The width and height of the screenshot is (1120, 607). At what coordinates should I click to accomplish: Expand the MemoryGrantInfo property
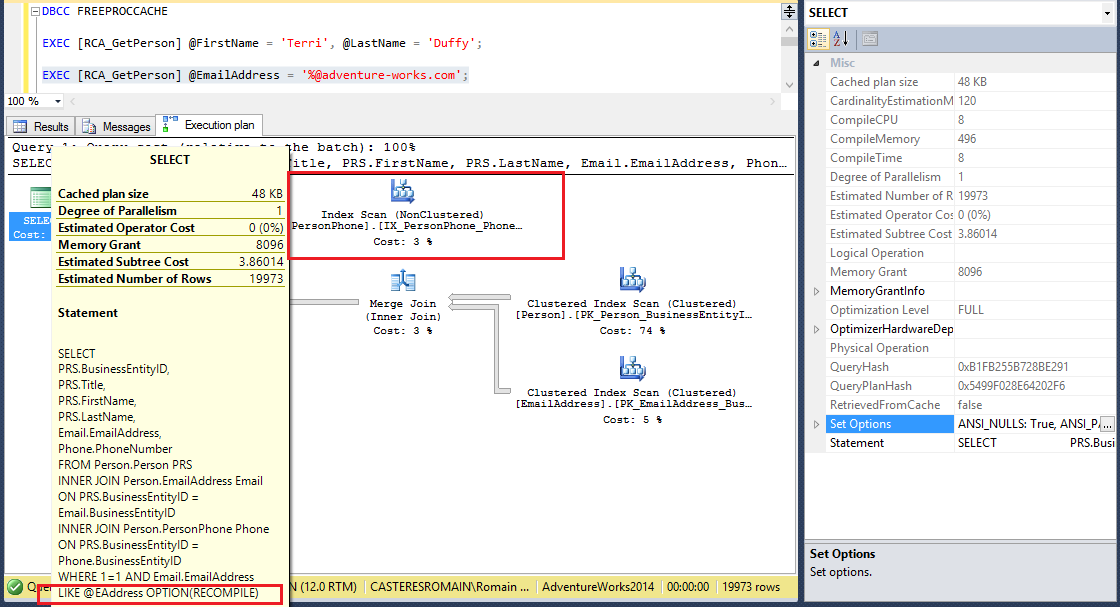(816, 291)
